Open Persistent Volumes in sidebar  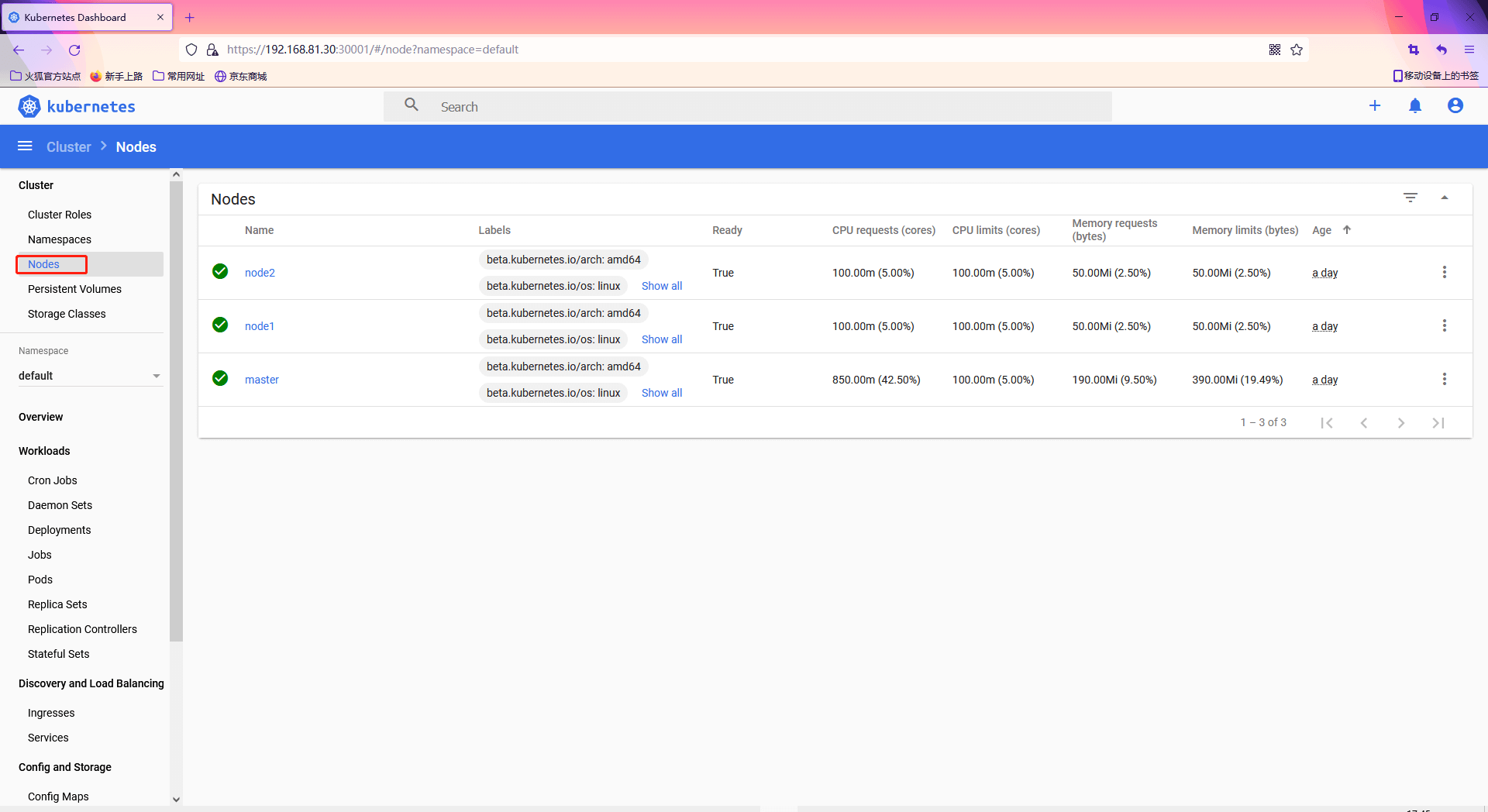click(x=74, y=289)
